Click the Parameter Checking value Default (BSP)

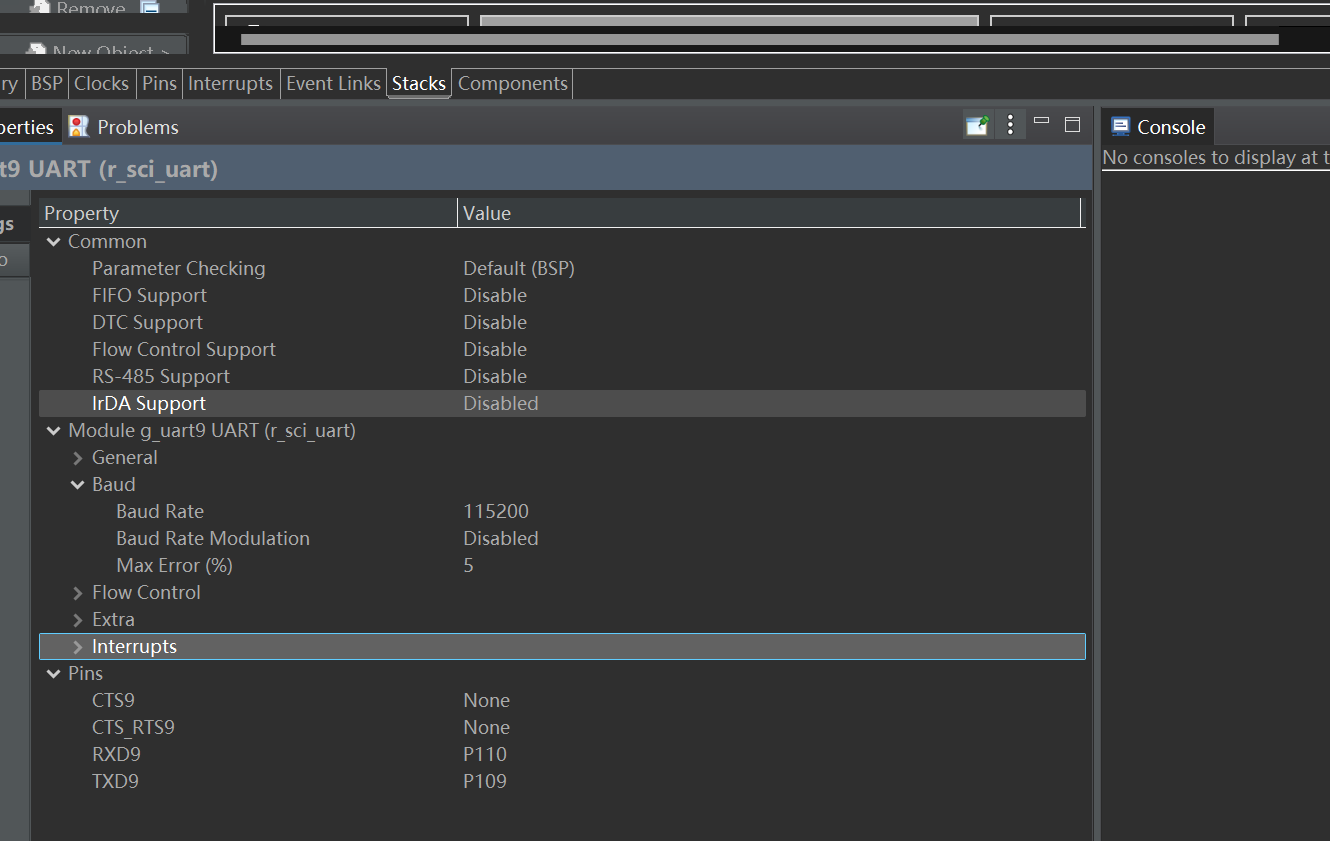pos(519,269)
